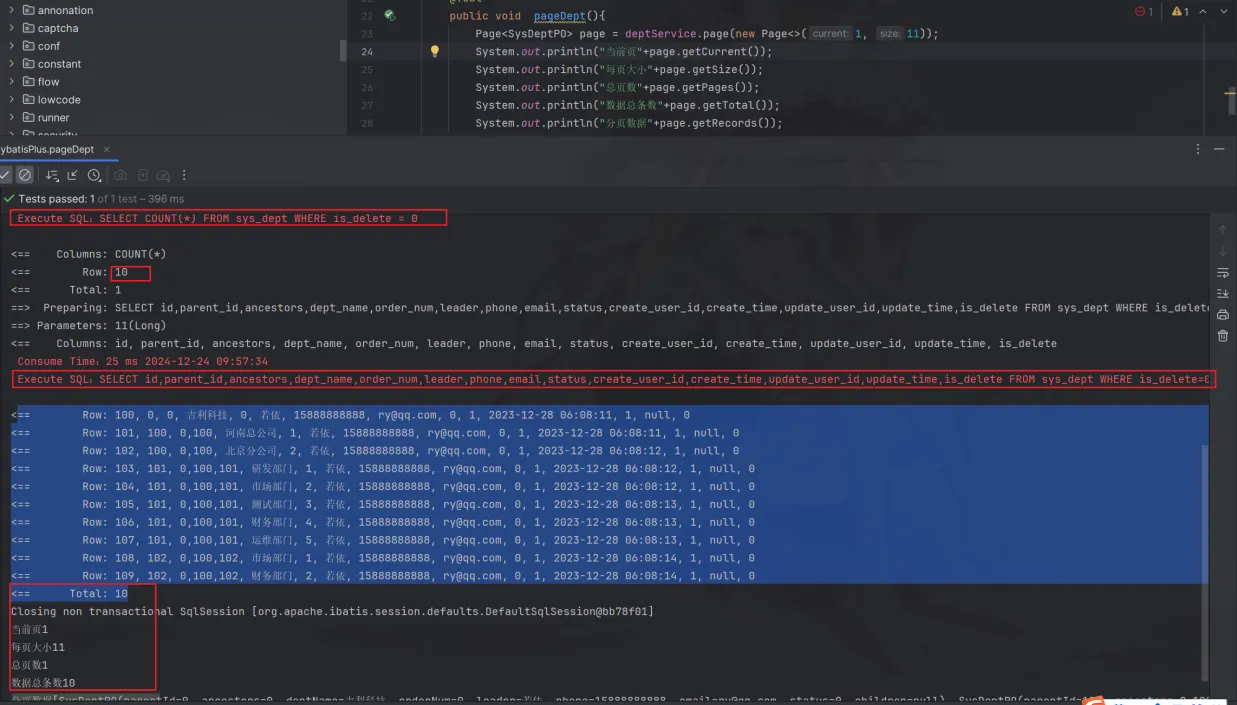Select runner in project tree
This screenshot has height=705, width=1237.
[x=54, y=118]
